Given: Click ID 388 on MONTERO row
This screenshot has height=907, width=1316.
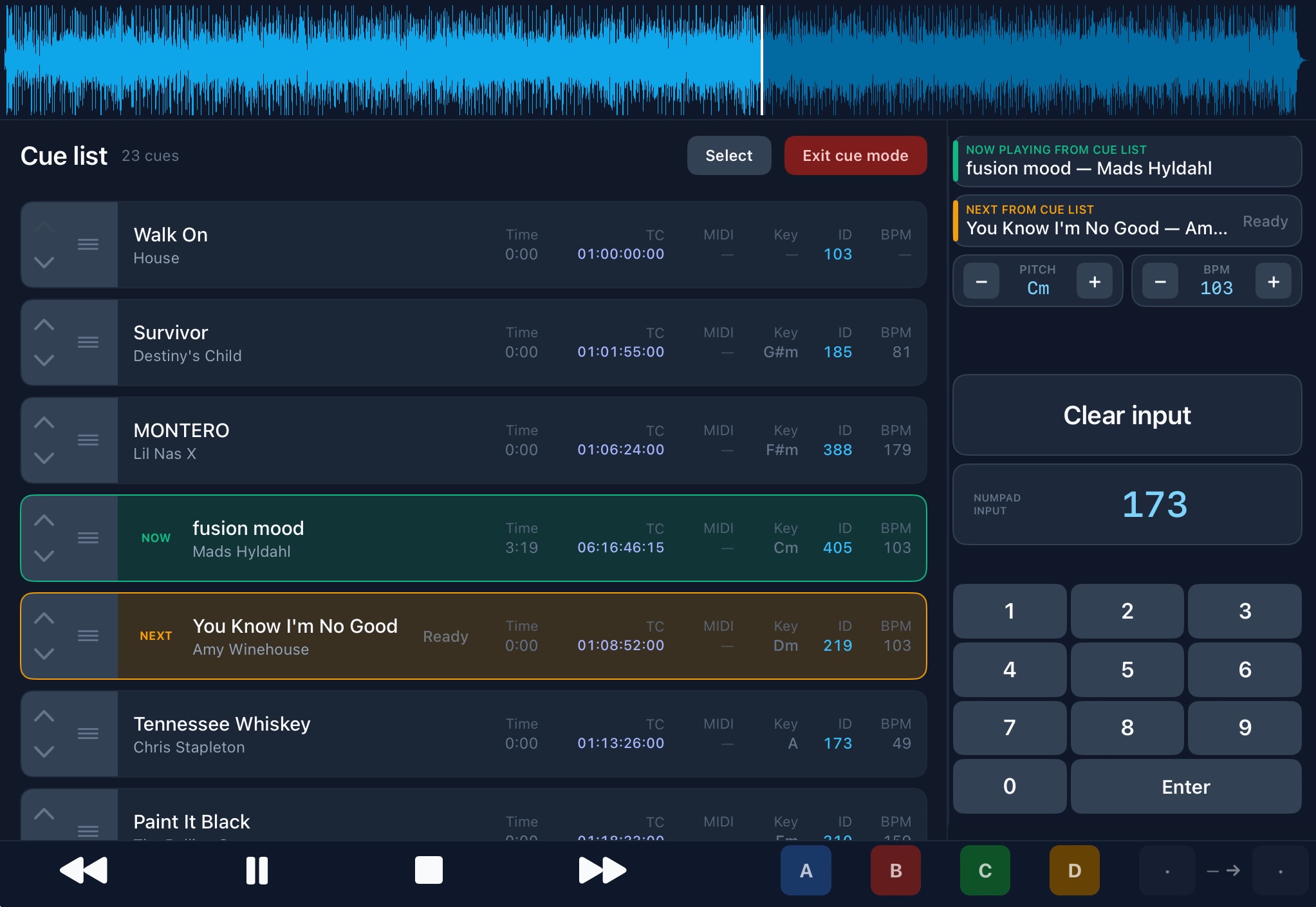Looking at the screenshot, I should point(837,450).
